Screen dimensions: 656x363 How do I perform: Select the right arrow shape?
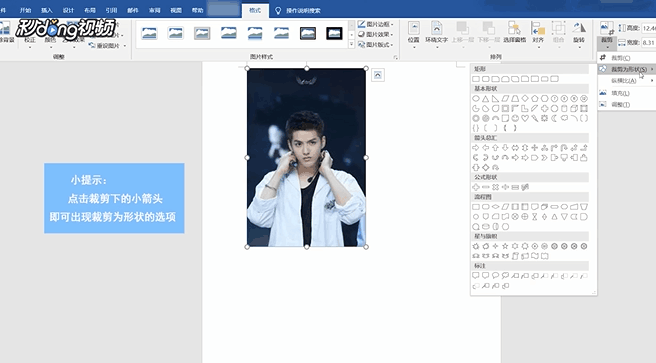476,148
